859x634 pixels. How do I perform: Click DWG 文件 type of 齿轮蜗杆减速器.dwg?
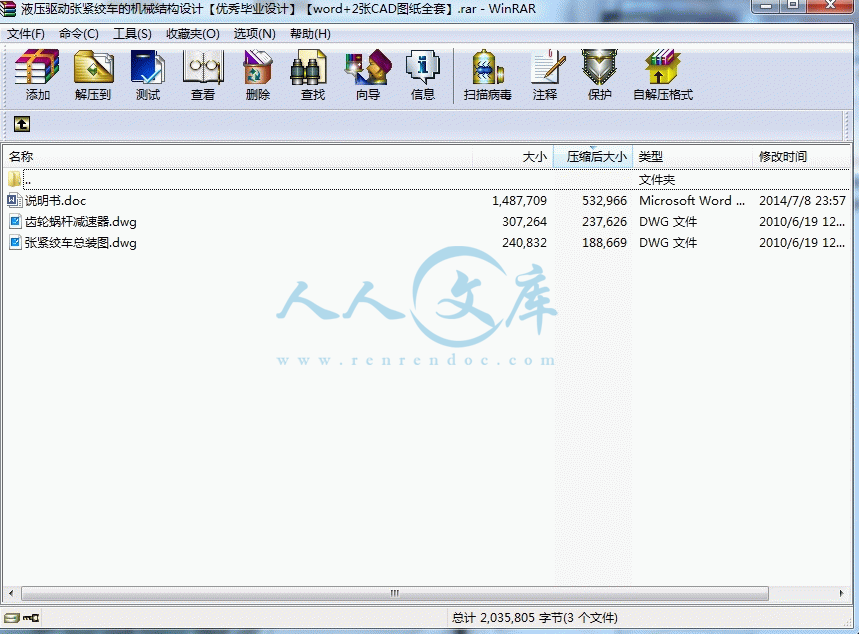[668, 221]
